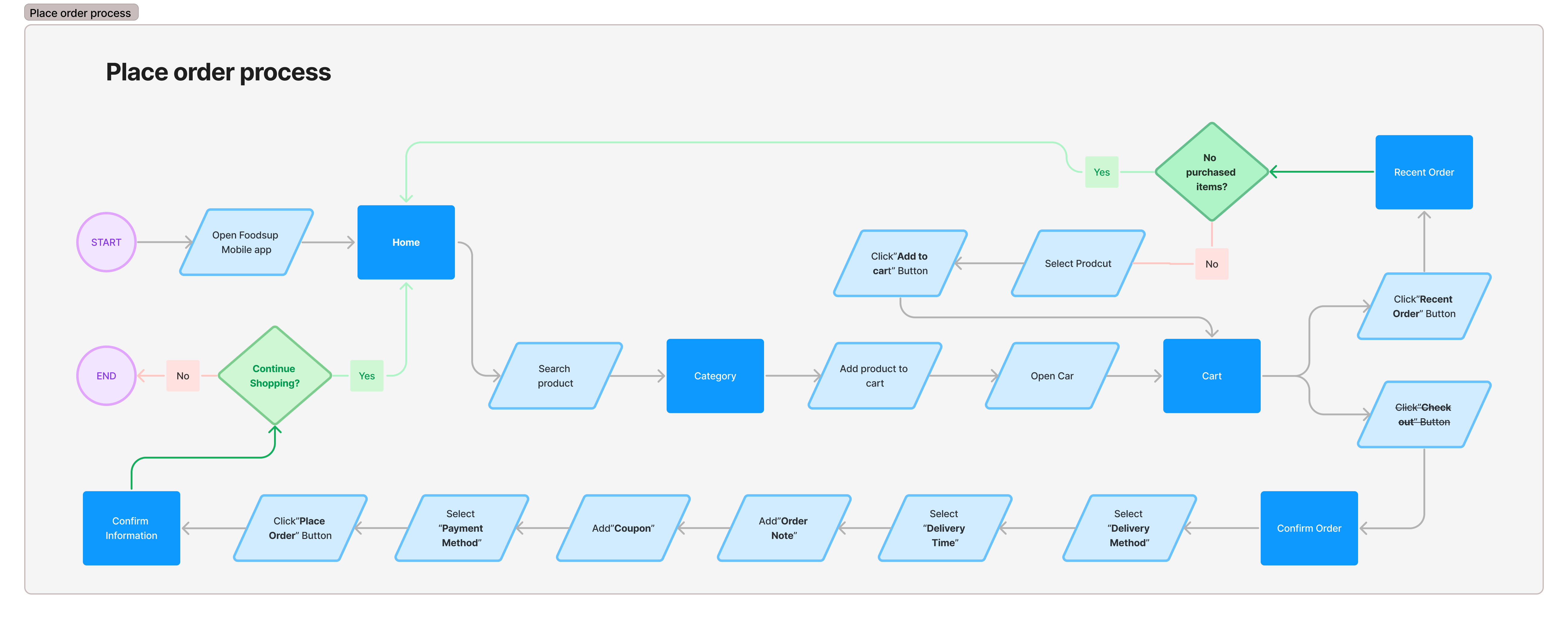The height and width of the screenshot is (619, 1568).
Task: Select the END circle node
Action: 106,376
